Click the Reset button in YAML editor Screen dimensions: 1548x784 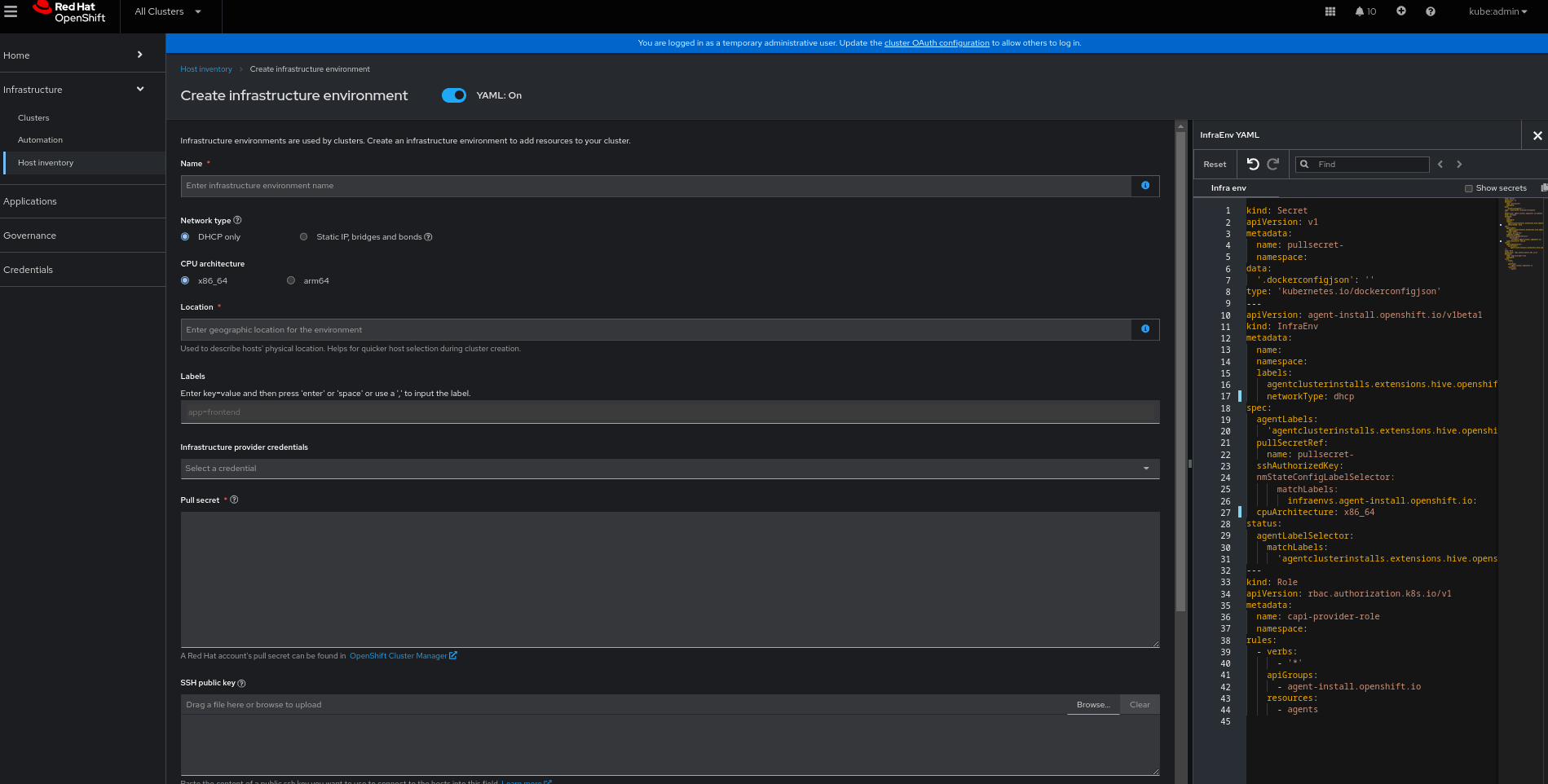pos(1215,164)
